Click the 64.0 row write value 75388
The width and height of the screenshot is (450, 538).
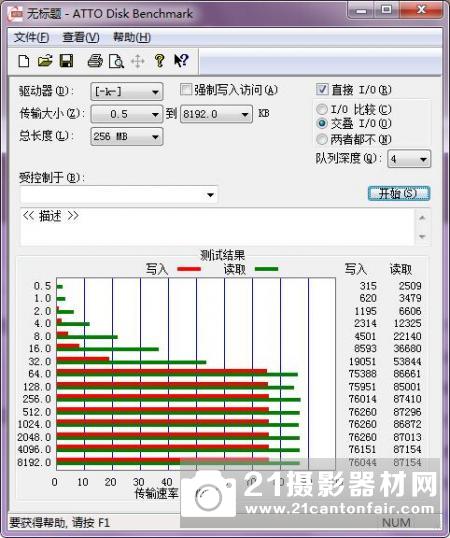(363, 374)
